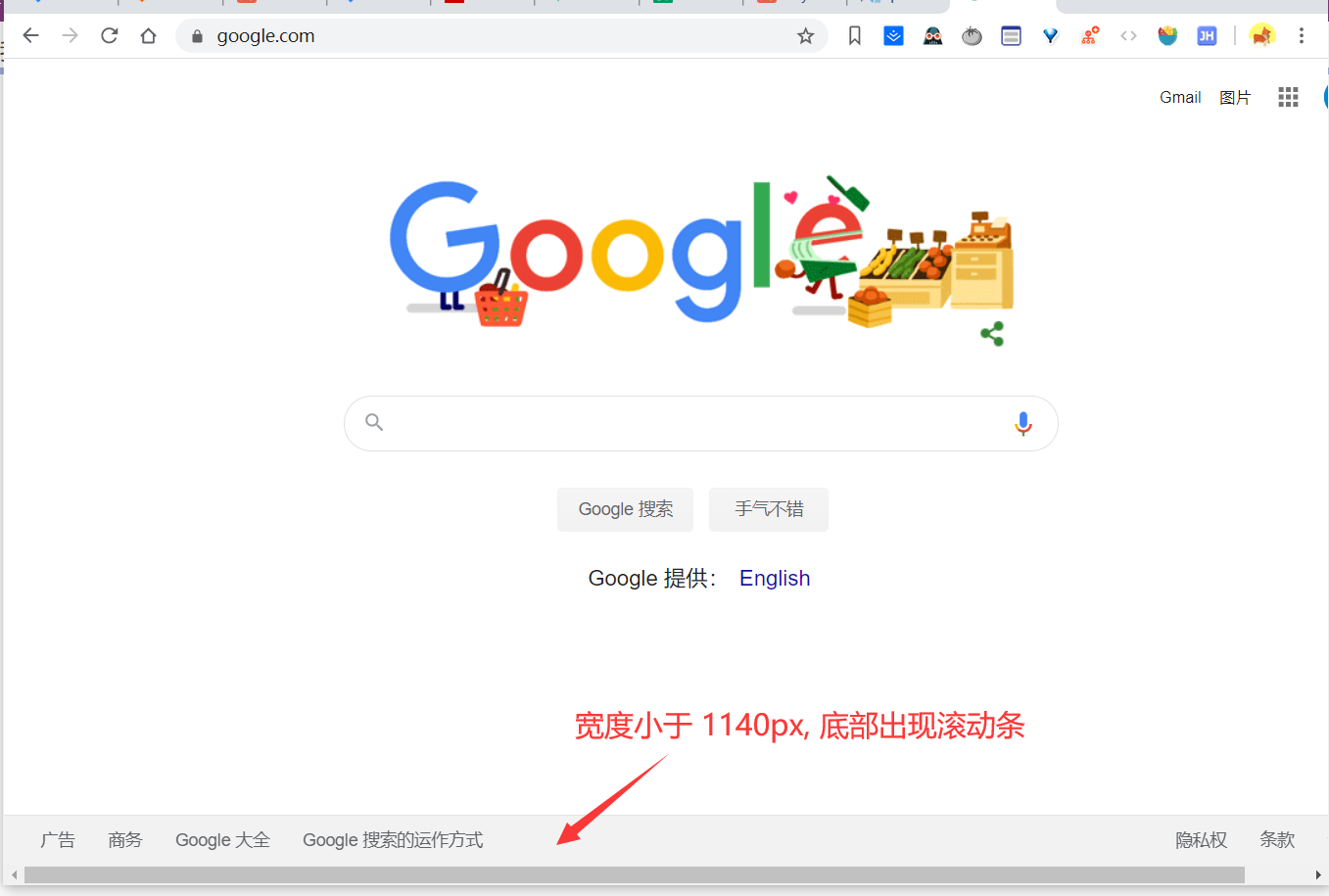Image resolution: width=1329 pixels, height=896 pixels.
Task: Switch Google language to English
Action: pyautogui.click(x=775, y=578)
